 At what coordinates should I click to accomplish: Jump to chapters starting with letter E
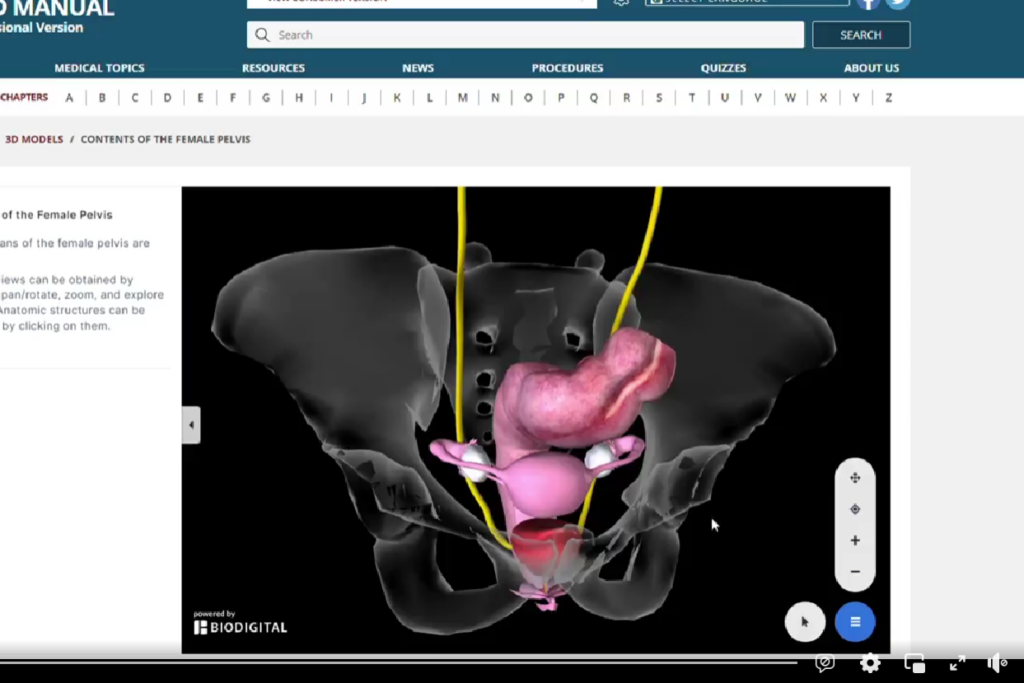tap(200, 98)
